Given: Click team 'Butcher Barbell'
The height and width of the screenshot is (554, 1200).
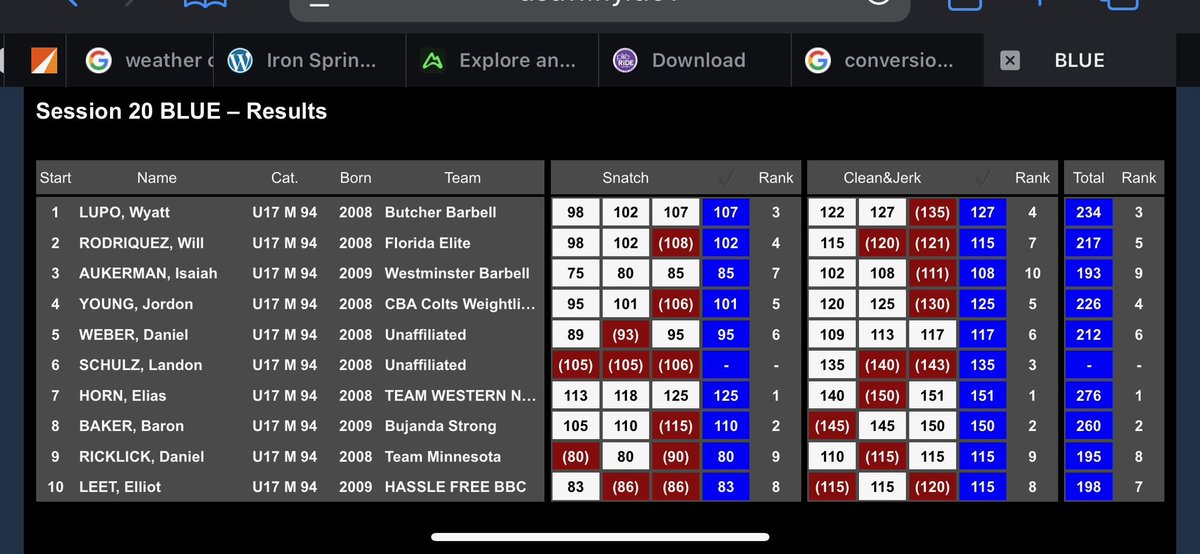Looking at the screenshot, I should (x=440, y=212).
